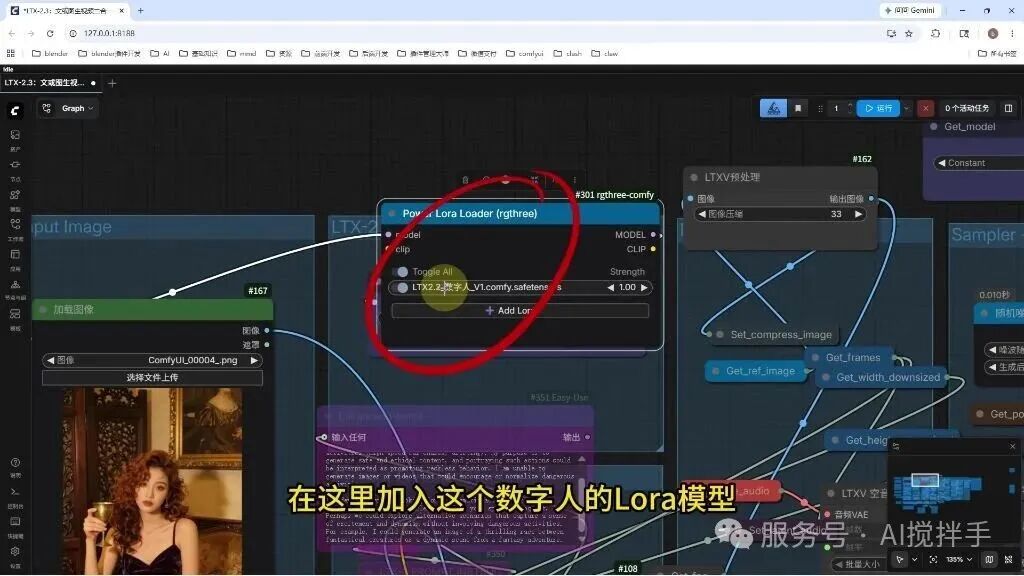1024x576 pixels.
Task: Click the 运行 run button
Action: click(878, 108)
